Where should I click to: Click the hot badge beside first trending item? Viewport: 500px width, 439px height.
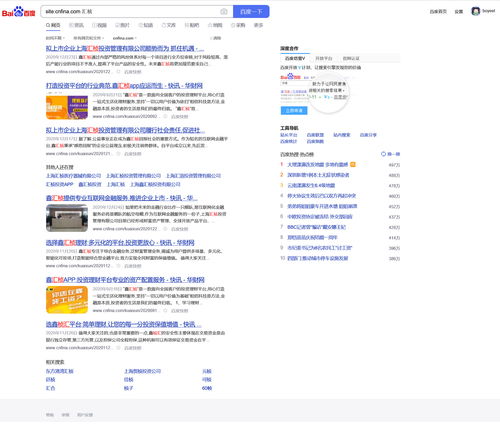353,164
